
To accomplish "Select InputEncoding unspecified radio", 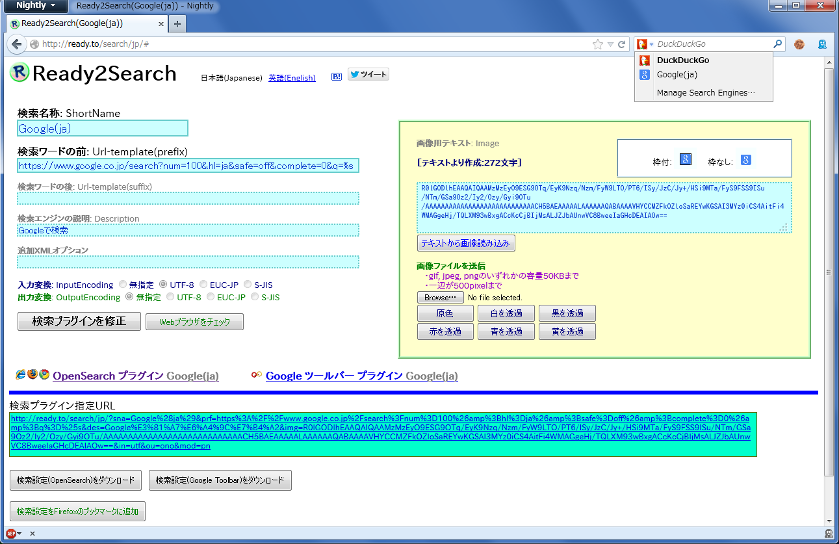I will click(123, 285).
